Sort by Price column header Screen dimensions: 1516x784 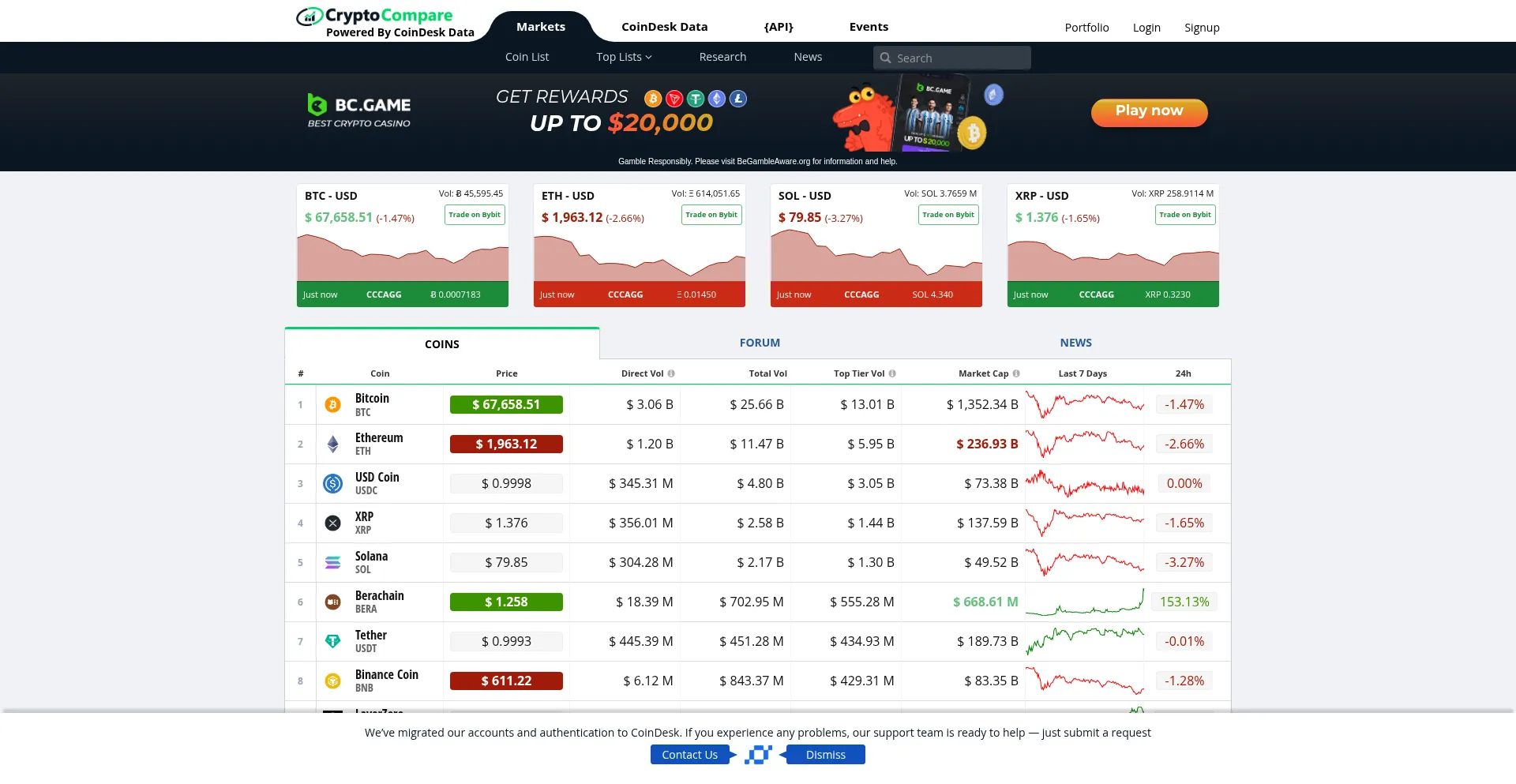(507, 373)
